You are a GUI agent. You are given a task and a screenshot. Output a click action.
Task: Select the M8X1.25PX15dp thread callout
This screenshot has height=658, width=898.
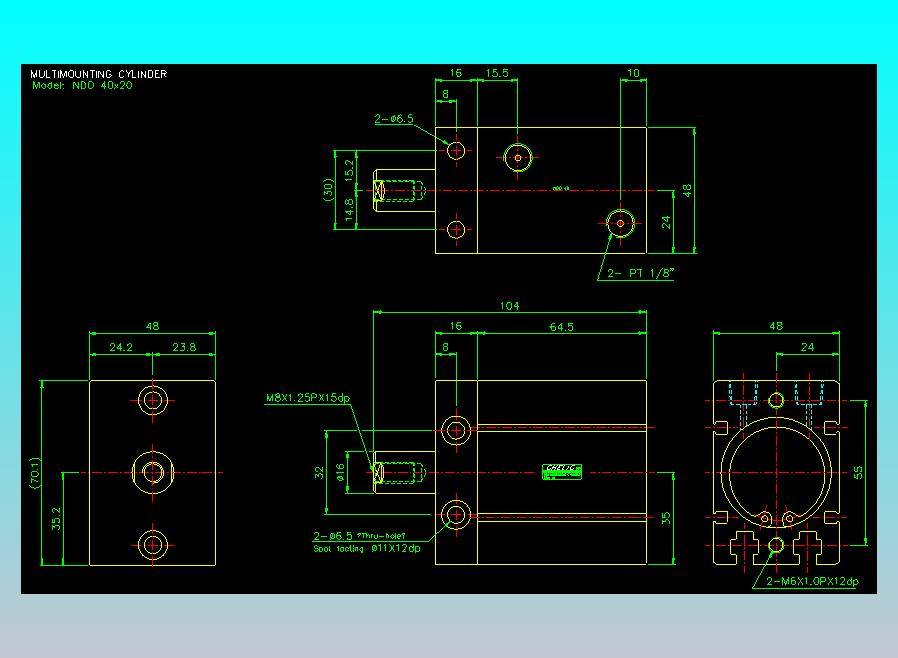click(308, 397)
